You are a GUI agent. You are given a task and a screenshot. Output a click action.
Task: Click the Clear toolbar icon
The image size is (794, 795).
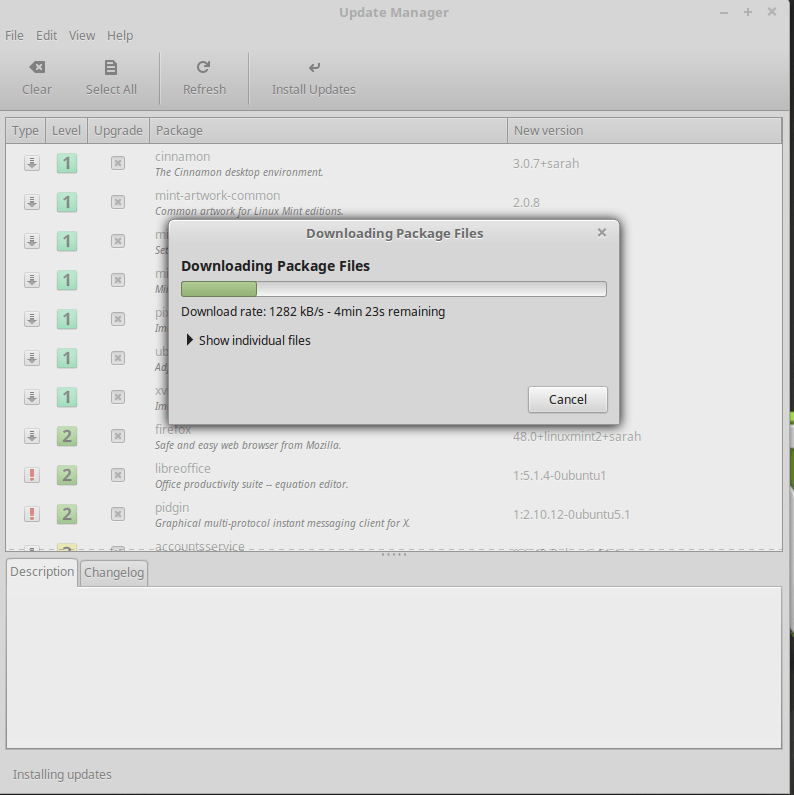pyautogui.click(x=36, y=68)
